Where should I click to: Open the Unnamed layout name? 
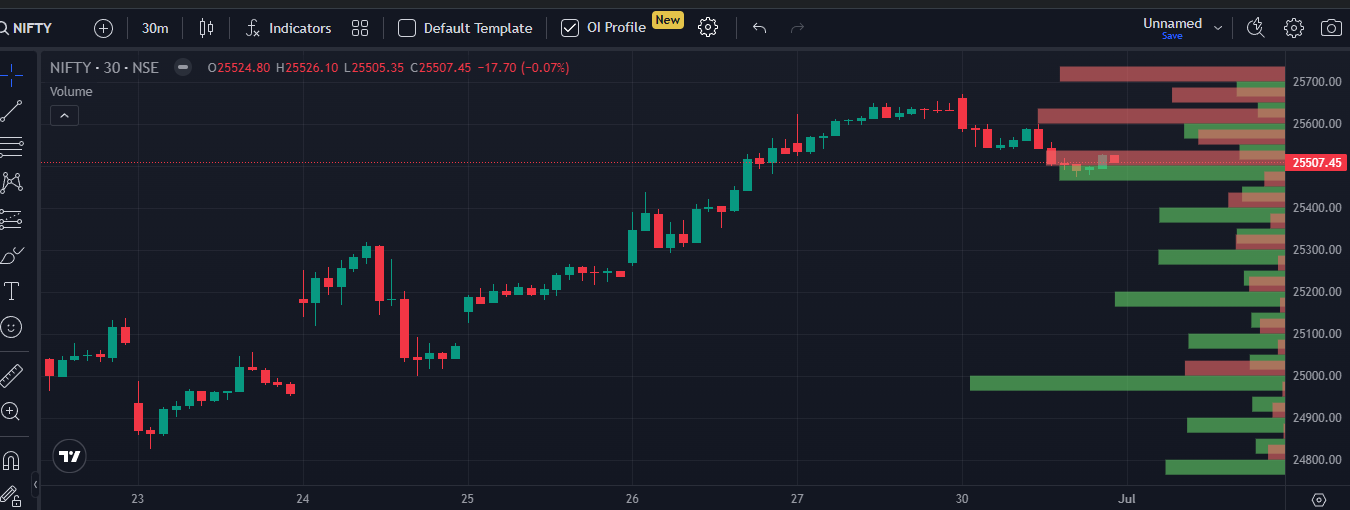[1172, 23]
